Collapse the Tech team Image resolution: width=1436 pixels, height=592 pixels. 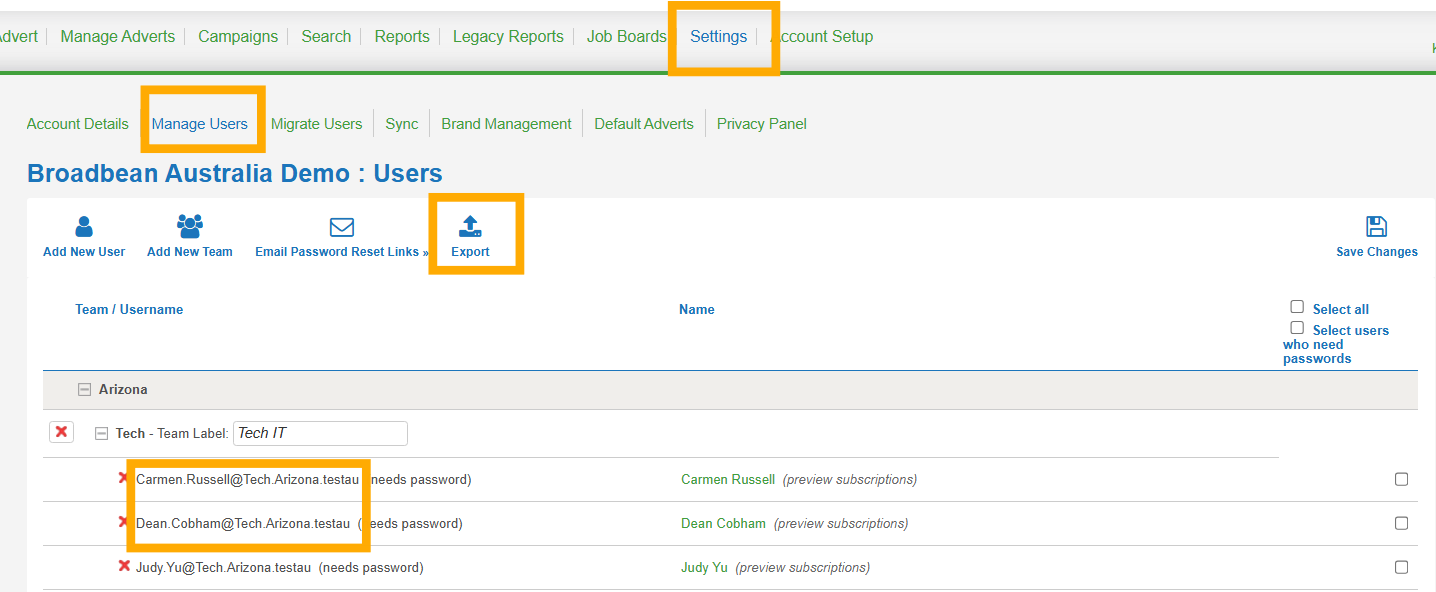pyautogui.click(x=101, y=433)
